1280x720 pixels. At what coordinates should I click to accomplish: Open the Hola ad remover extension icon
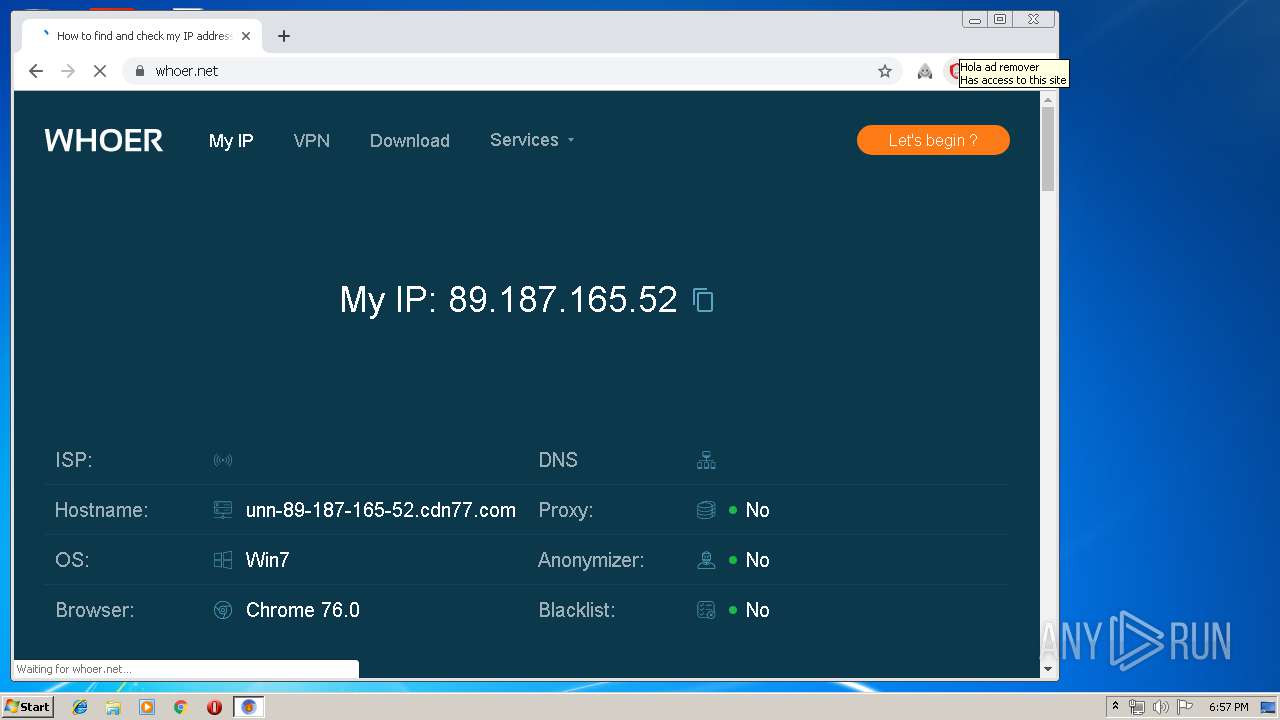point(954,71)
